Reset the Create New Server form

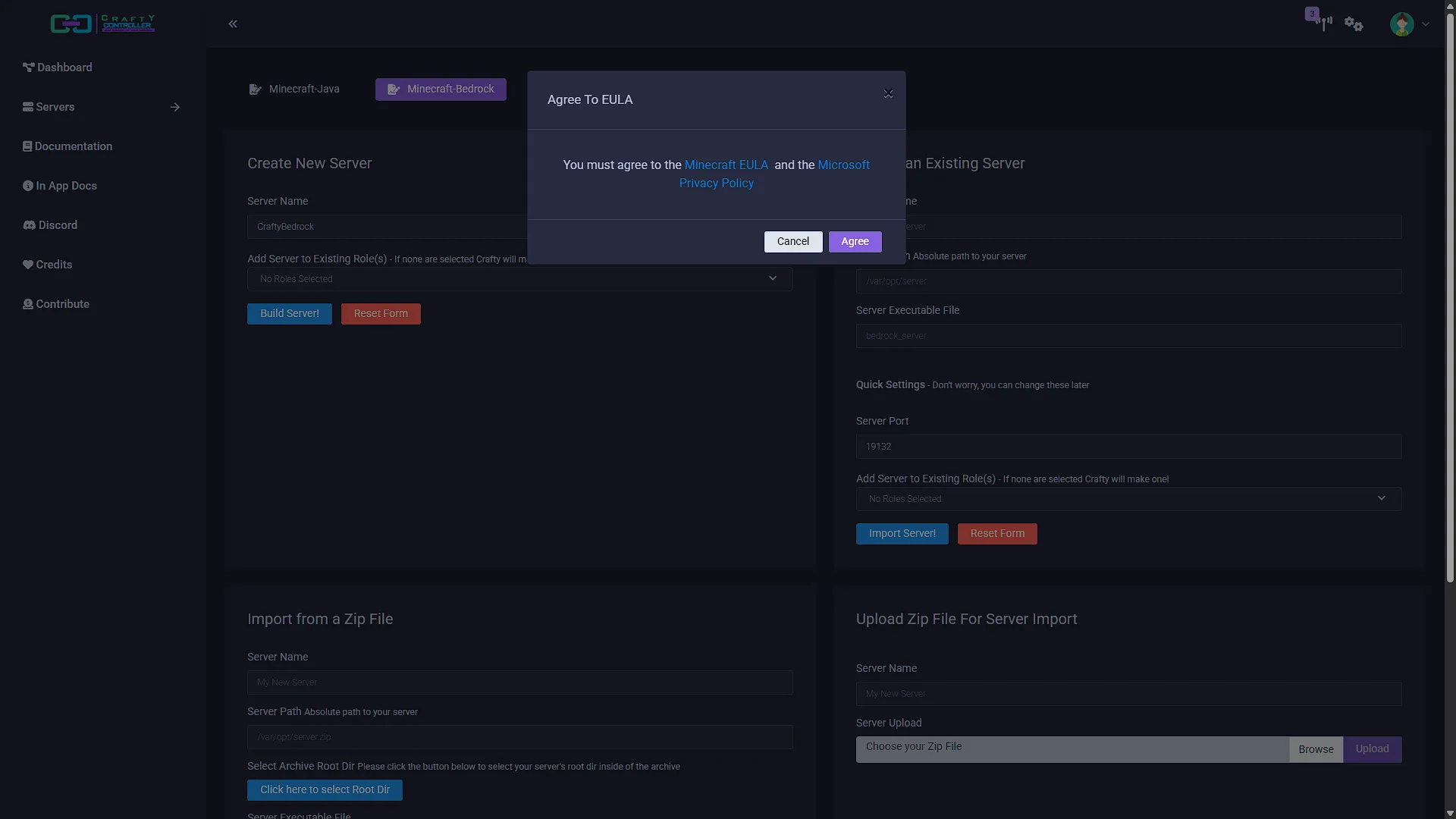pyautogui.click(x=381, y=314)
